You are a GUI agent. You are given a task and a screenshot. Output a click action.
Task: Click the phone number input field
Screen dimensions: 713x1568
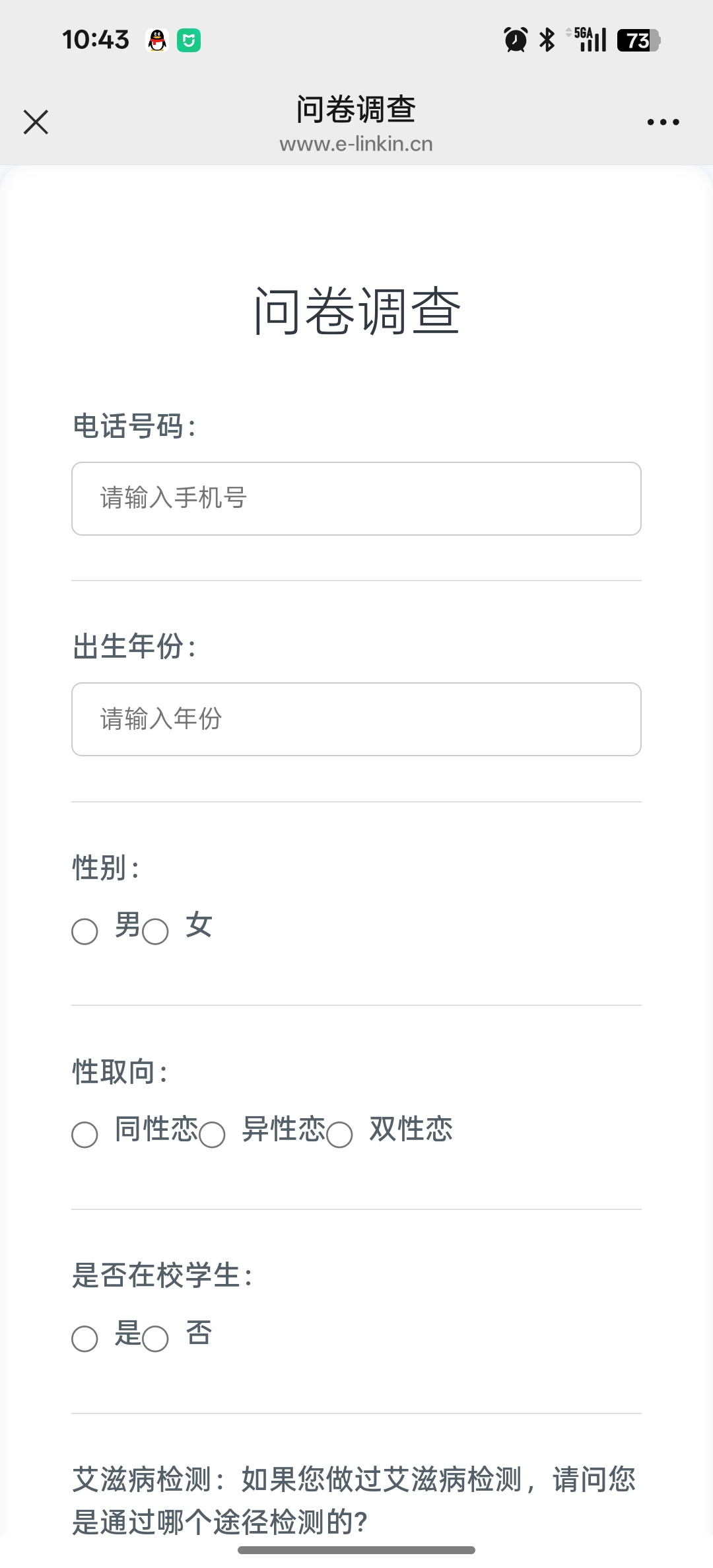(356, 499)
